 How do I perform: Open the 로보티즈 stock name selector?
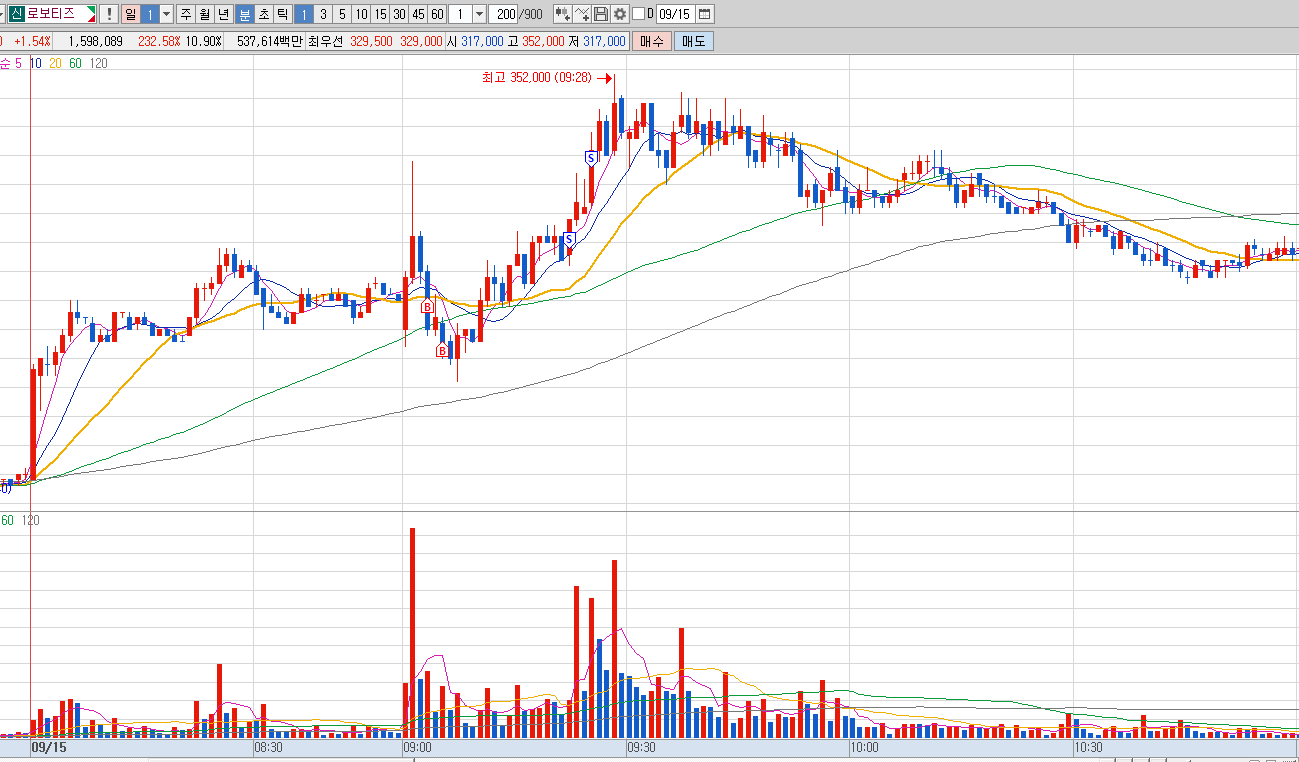click(53, 14)
